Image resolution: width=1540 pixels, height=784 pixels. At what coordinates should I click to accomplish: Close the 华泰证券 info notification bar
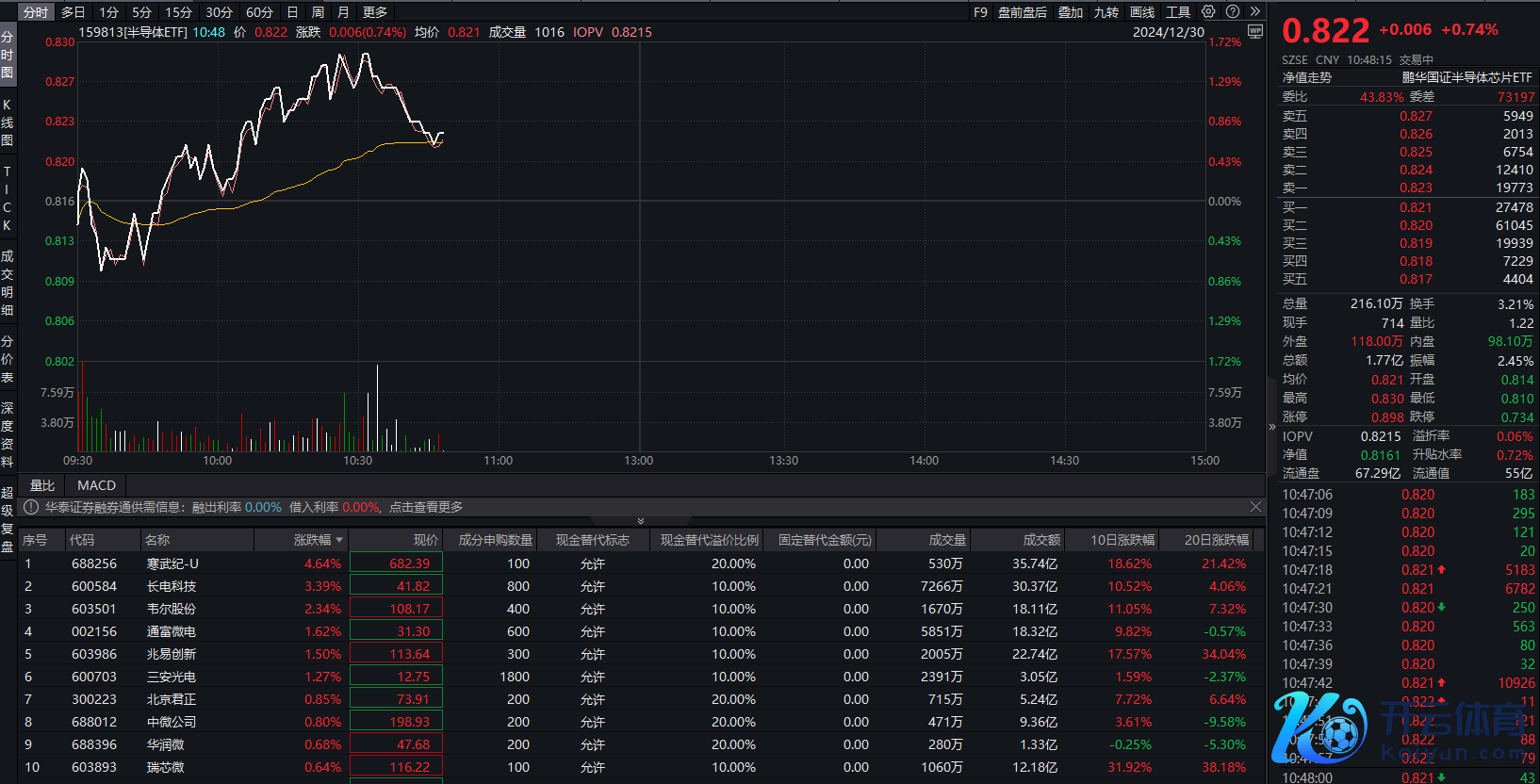point(1255,507)
